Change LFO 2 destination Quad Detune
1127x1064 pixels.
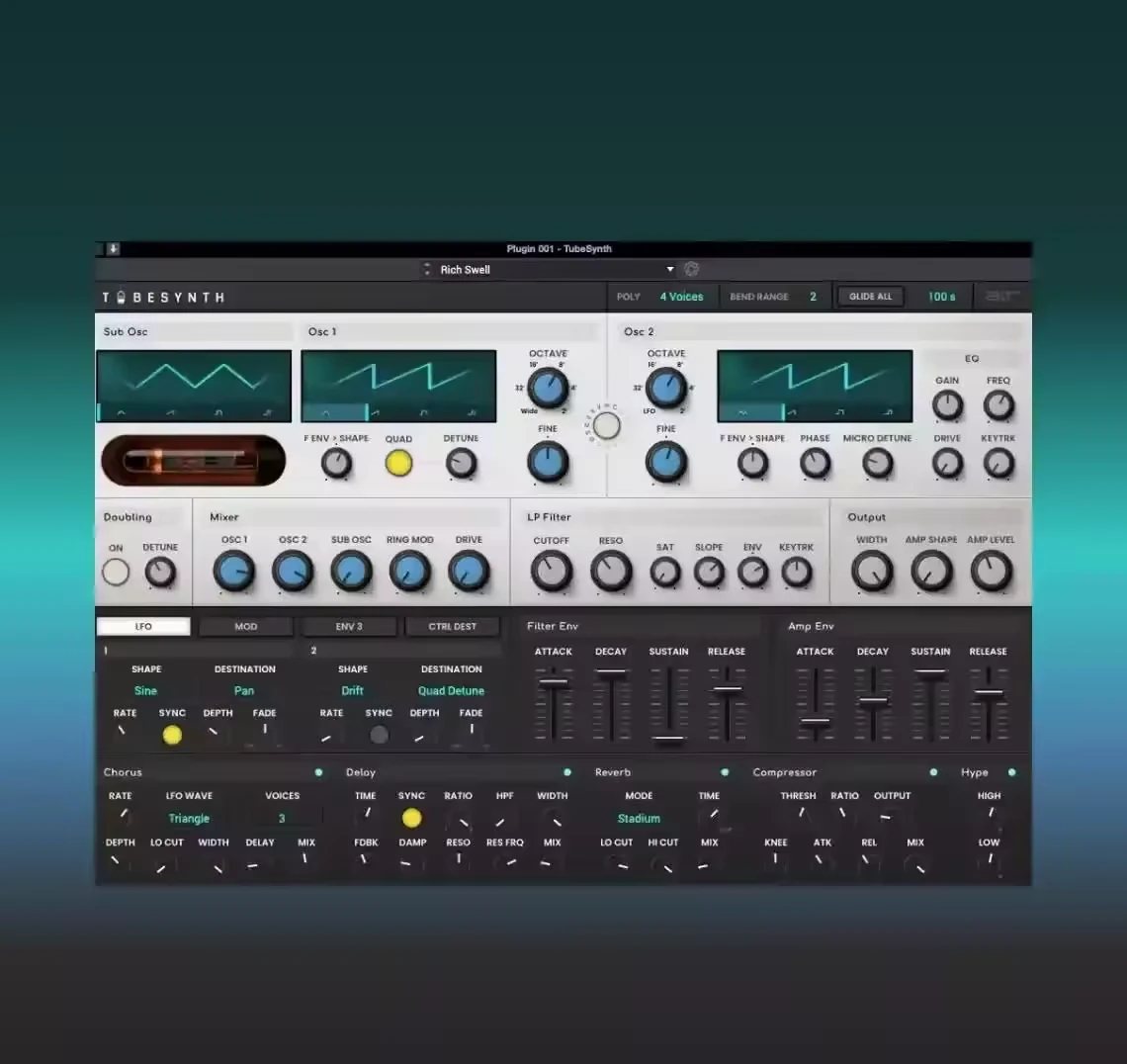[x=451, y=690]
